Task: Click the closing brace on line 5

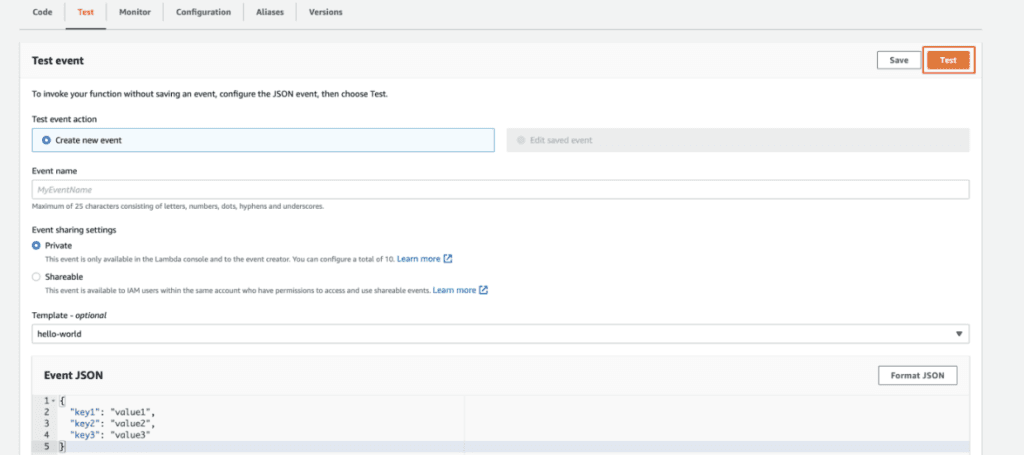Action: [62, 447]
